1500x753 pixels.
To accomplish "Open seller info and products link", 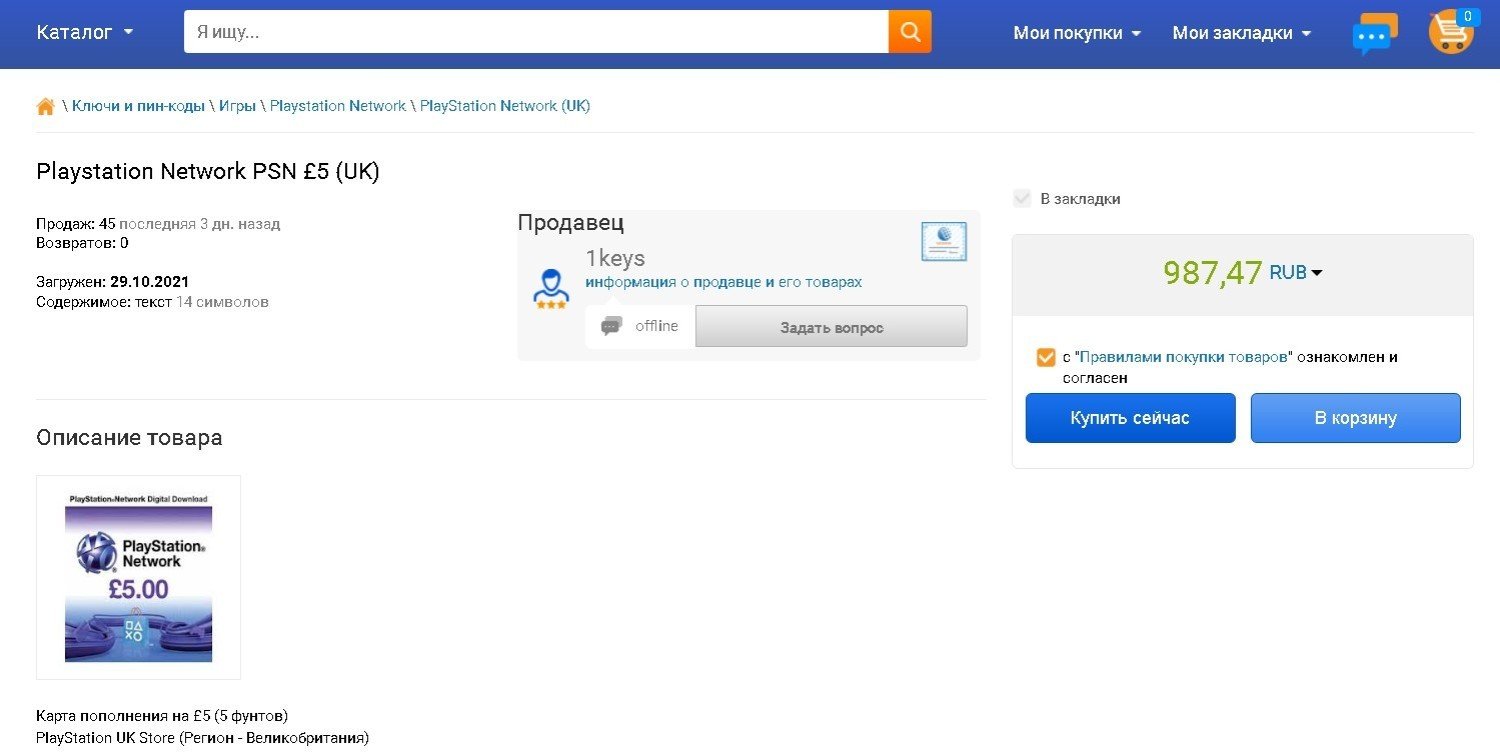I will [x=723, y=282].
